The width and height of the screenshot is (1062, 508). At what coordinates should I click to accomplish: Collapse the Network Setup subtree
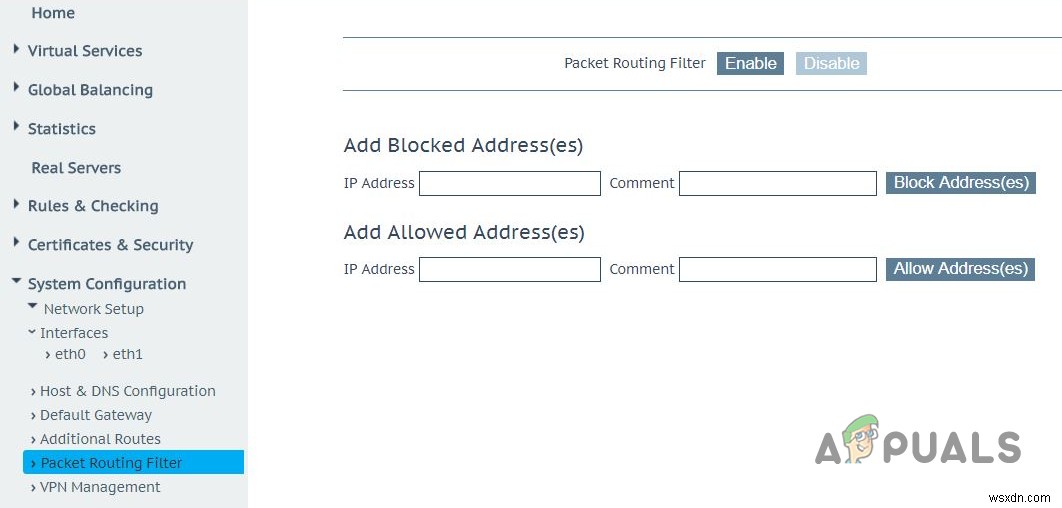(33, 307)
